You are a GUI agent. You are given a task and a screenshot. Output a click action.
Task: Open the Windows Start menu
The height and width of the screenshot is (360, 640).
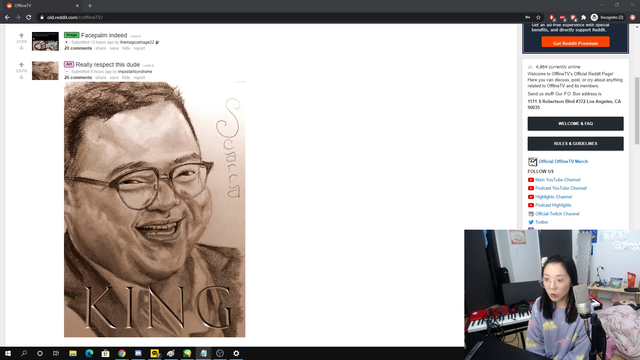pyautogui.click(x=8, y=353)
